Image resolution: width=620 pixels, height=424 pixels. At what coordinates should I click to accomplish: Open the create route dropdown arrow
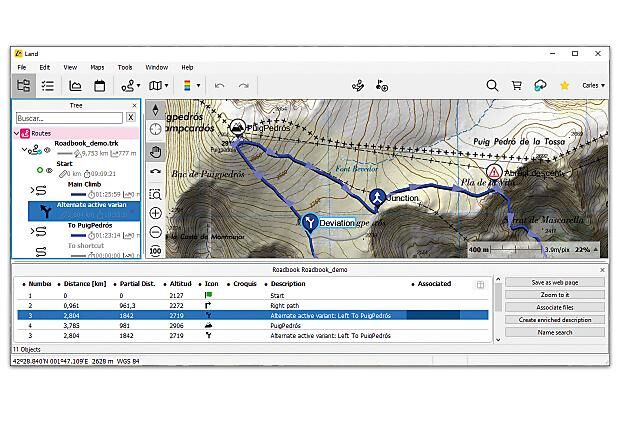point(138,85)
